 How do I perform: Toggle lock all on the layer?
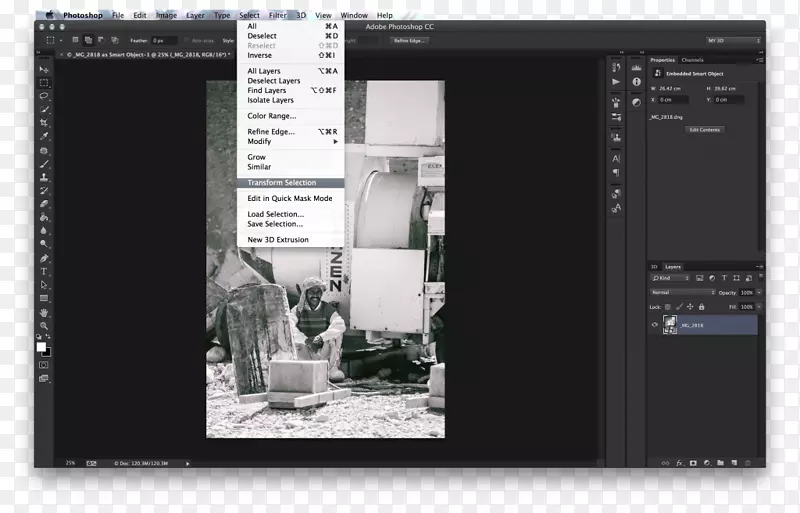tap(702, 307)
